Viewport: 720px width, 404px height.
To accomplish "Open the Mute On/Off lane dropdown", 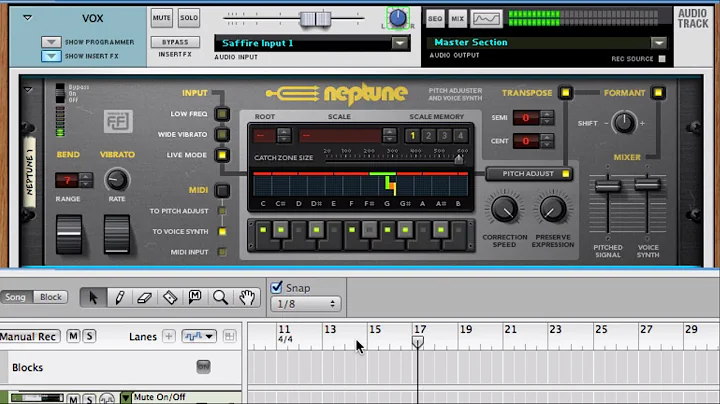I will [x=125, y=398].
